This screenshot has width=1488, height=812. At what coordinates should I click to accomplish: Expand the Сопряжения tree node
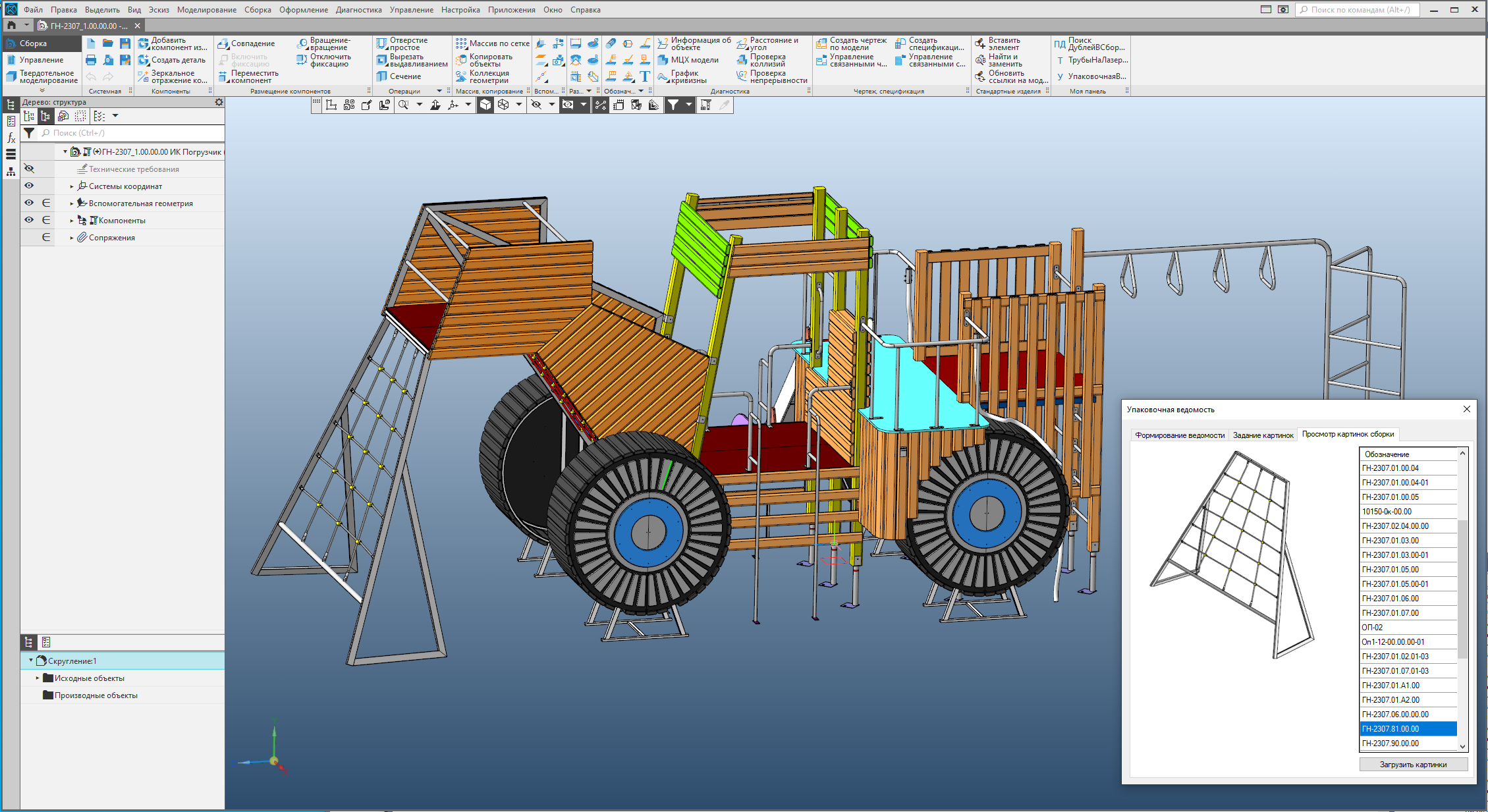click(72, 238)
